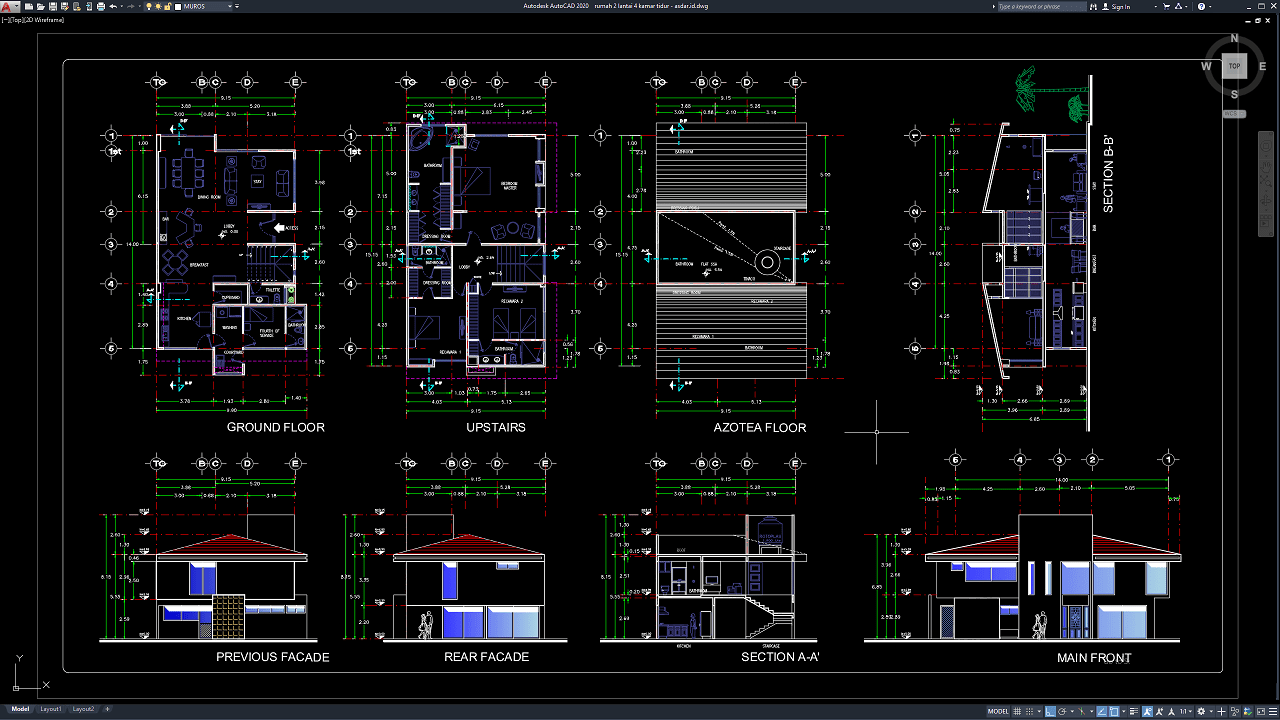Image resolution: width=1280 pixels, height=720 pixels.
Task: Toggle drawing grid display in status bar
Action: click(x=1017, y=711)
